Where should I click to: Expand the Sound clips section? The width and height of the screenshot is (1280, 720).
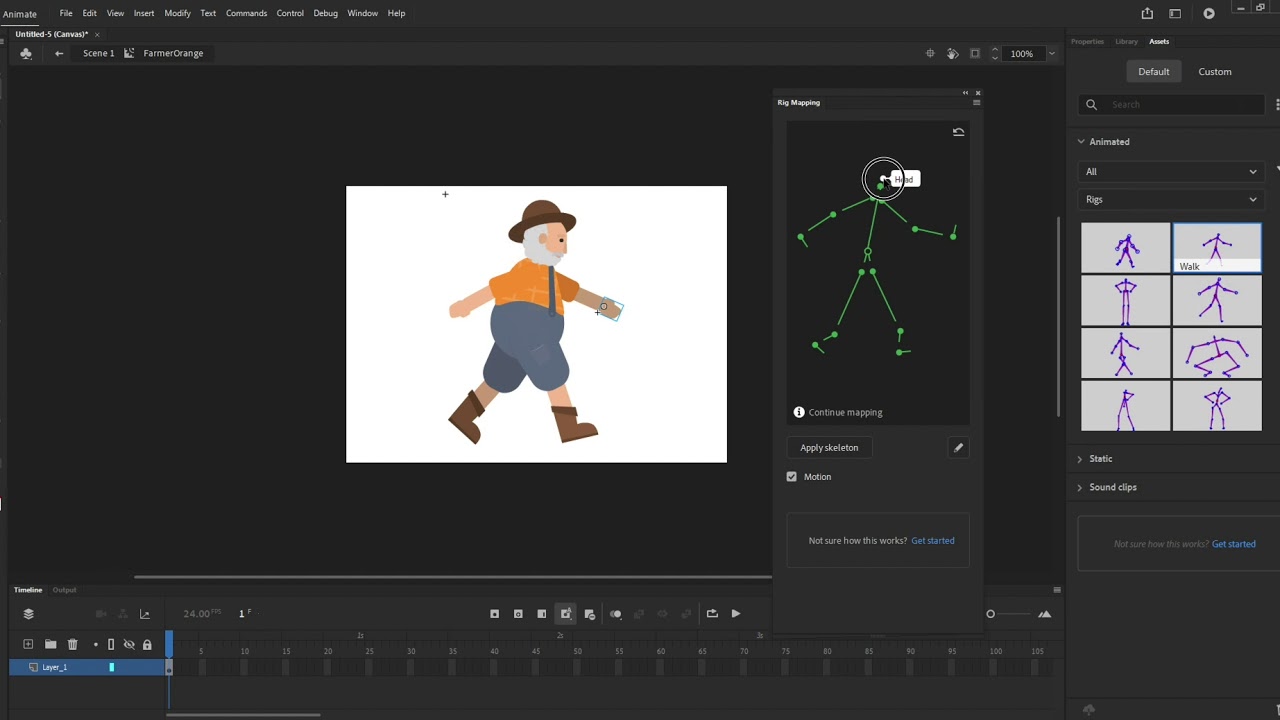click(1112, 487)
